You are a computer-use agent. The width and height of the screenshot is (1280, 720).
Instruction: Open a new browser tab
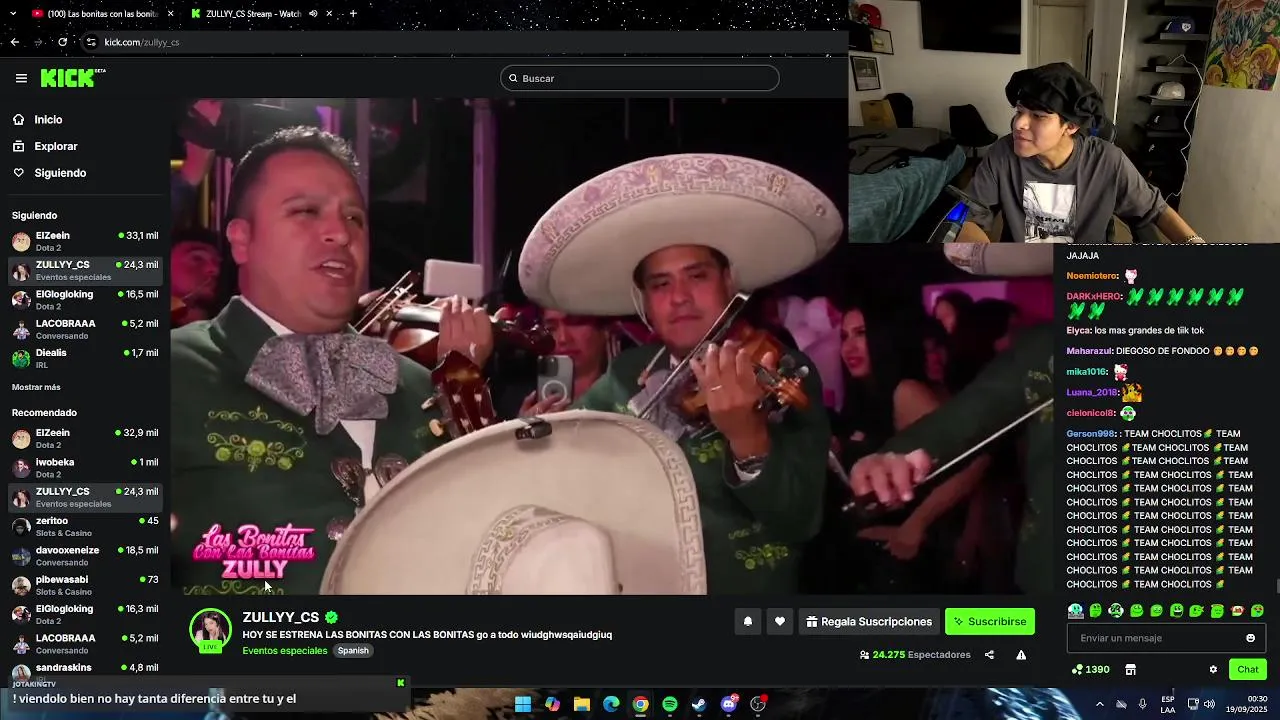click(352, 14)
